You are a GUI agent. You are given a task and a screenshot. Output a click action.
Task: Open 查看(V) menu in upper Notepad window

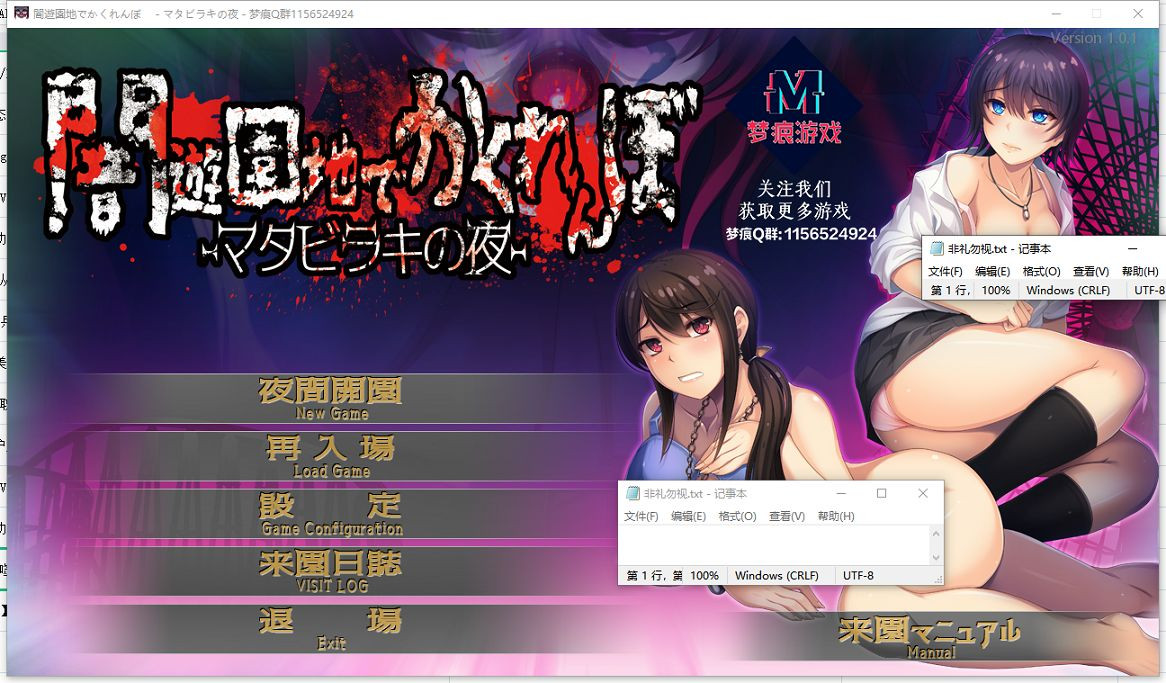click(1091, 272)
